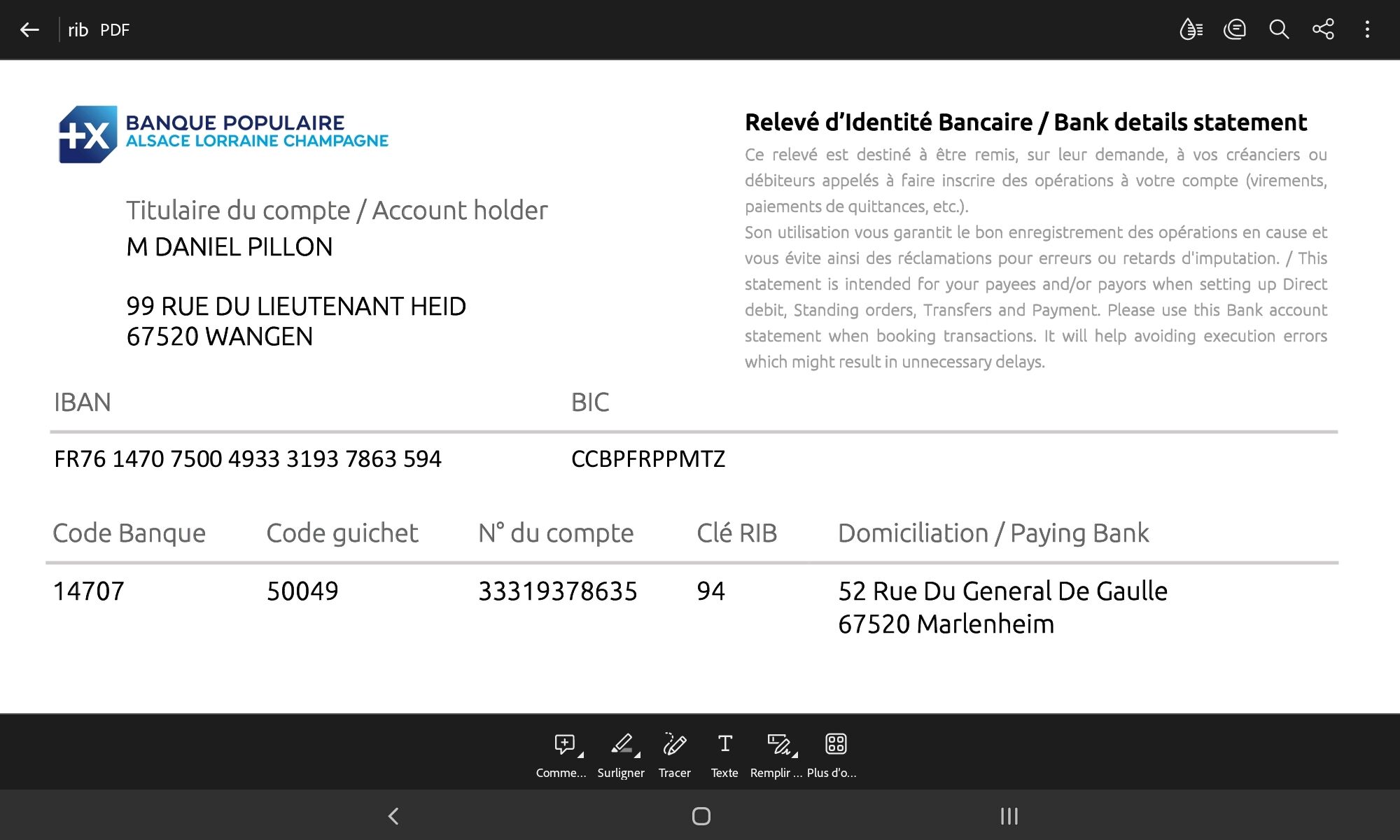Select the Surligner highlight tool

620,744
